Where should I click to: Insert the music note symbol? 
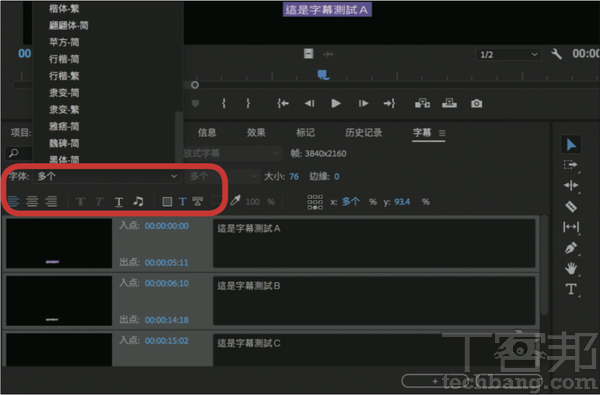coord(139,201)
